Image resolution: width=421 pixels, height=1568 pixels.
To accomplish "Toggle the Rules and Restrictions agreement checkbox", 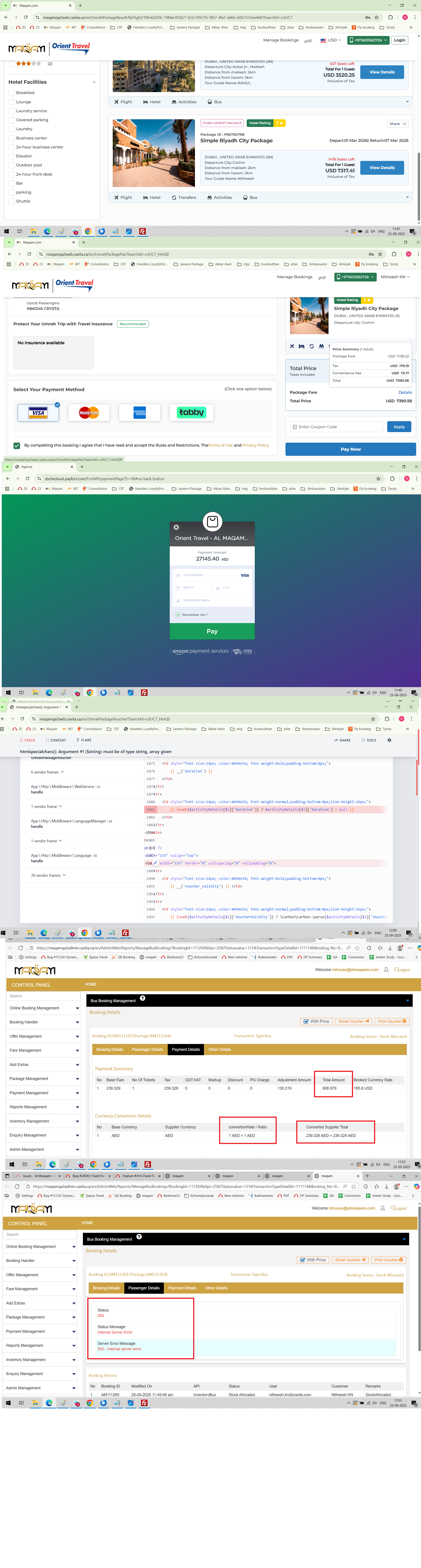I will (17, 445).
